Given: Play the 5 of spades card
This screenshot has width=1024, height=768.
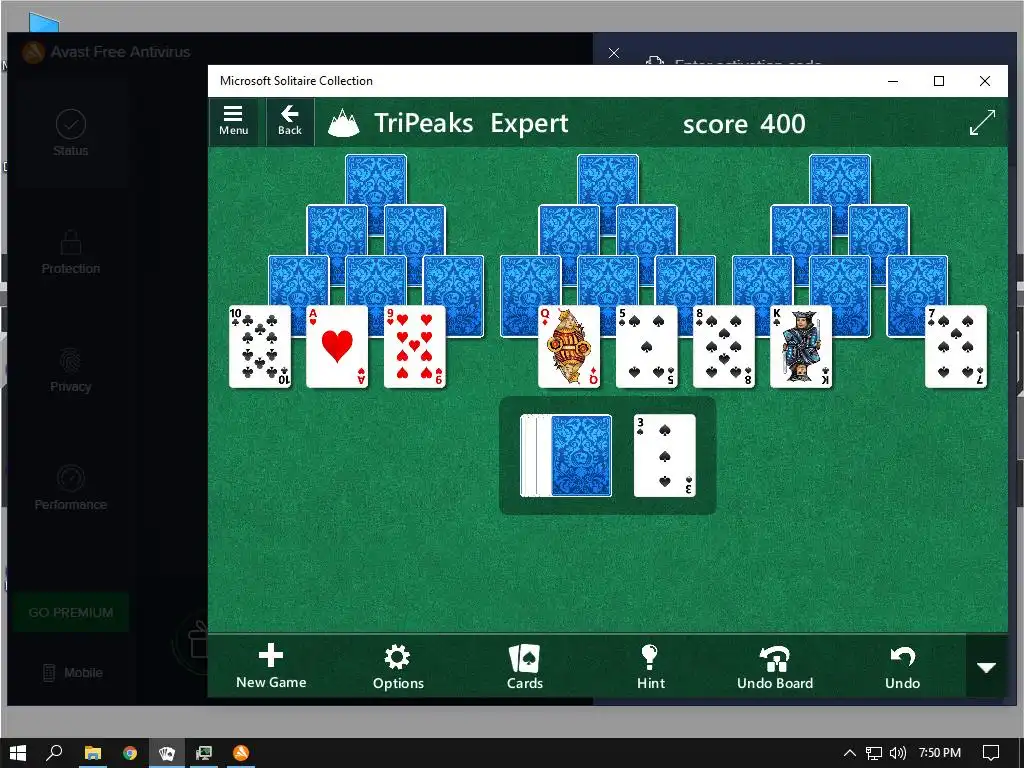Looking at the screenshot, I should 647,347.
